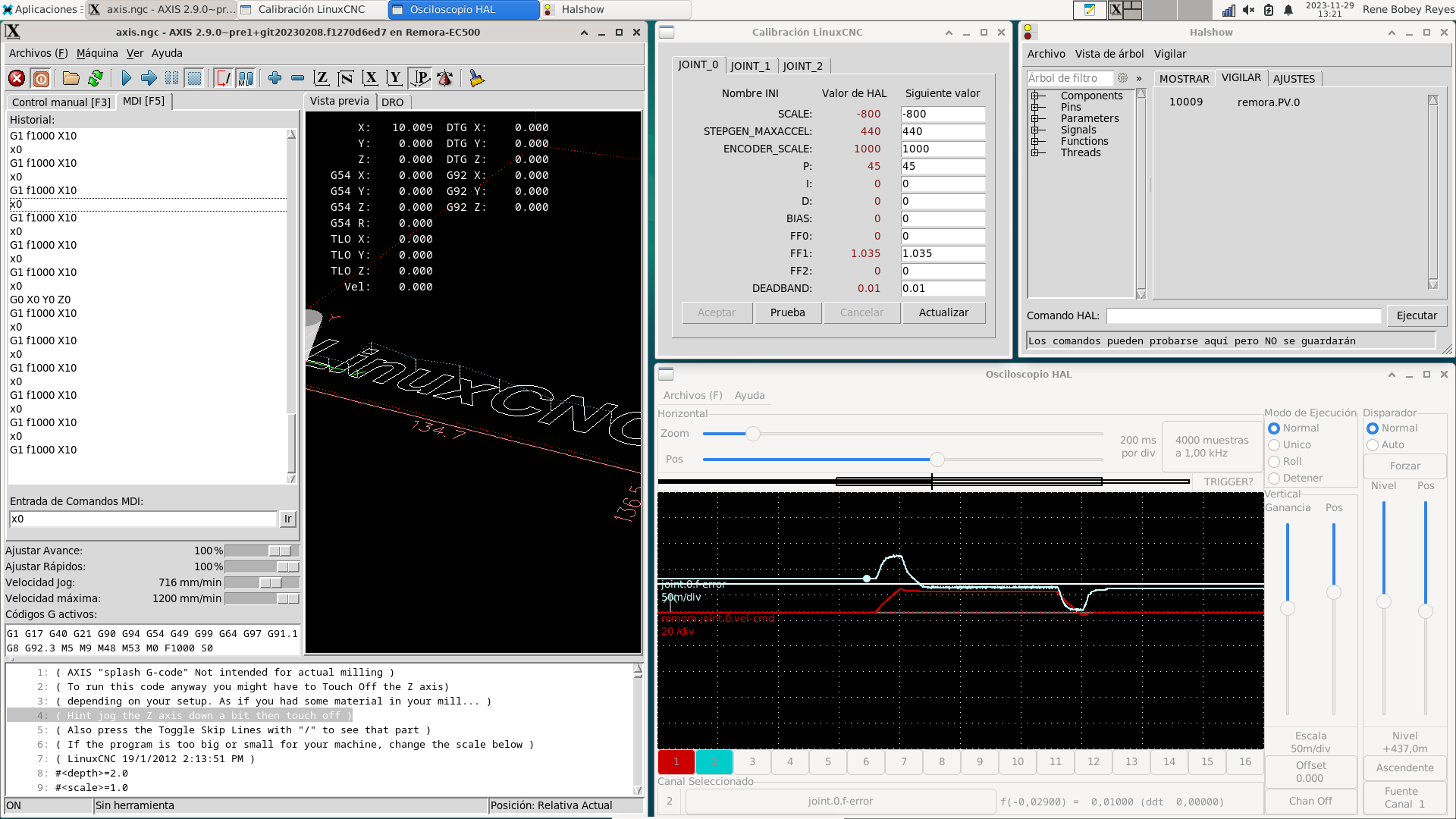The image size is (1456, 819).
Task: Toggle skip lines with slash icon
Action: [x=223, y=78]
